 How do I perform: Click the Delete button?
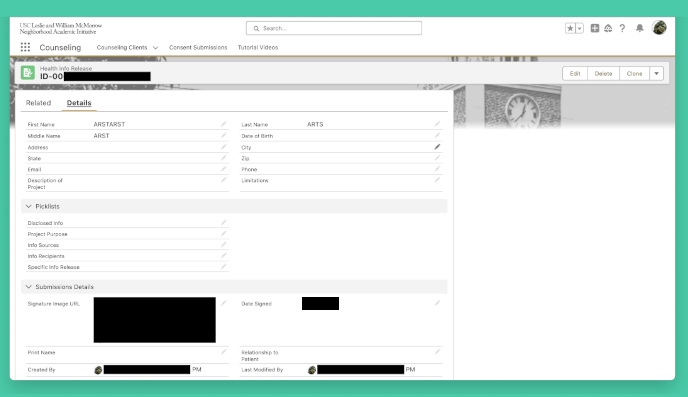(x=603, y=74)
